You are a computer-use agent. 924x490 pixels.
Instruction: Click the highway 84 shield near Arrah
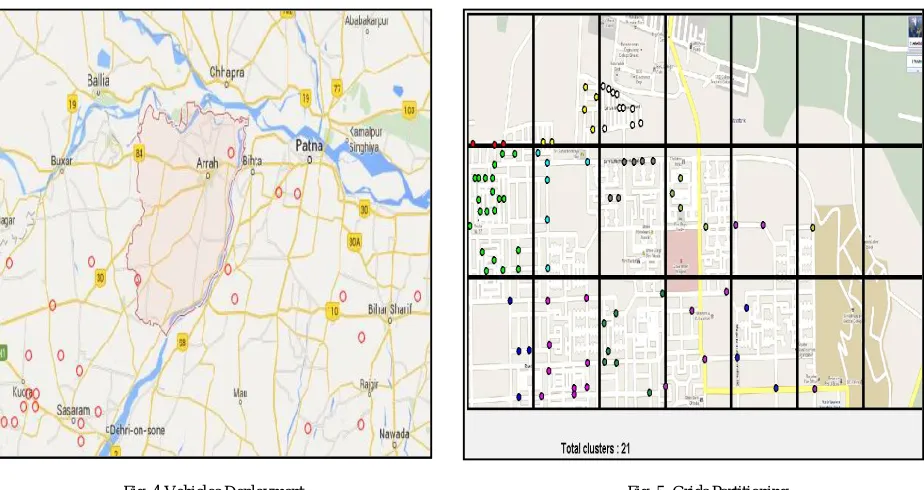click(x=139, y=153)
